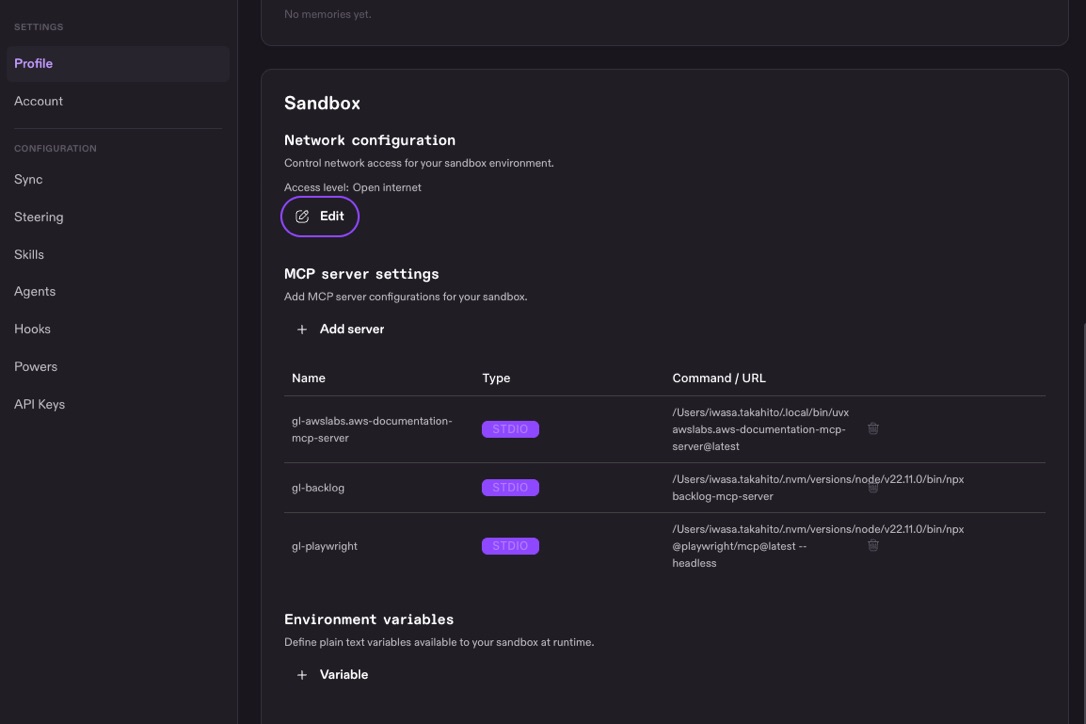
Task: Select Skills in the sidebar
Action: coord(118,254)
